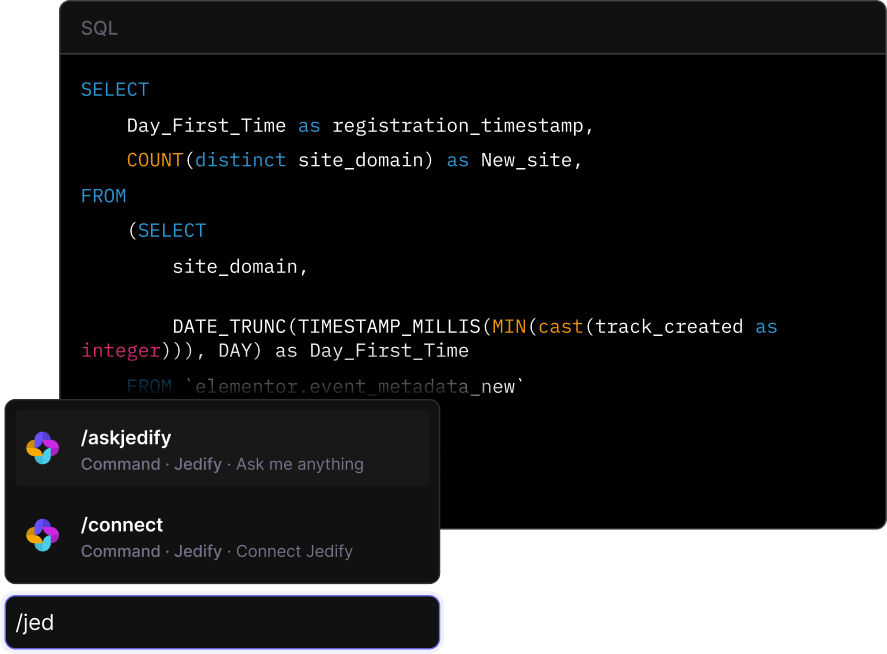Viewport: 887px width, 654px height.
Task: Click the 'integer' type keyword
Action: pos(121,351)
